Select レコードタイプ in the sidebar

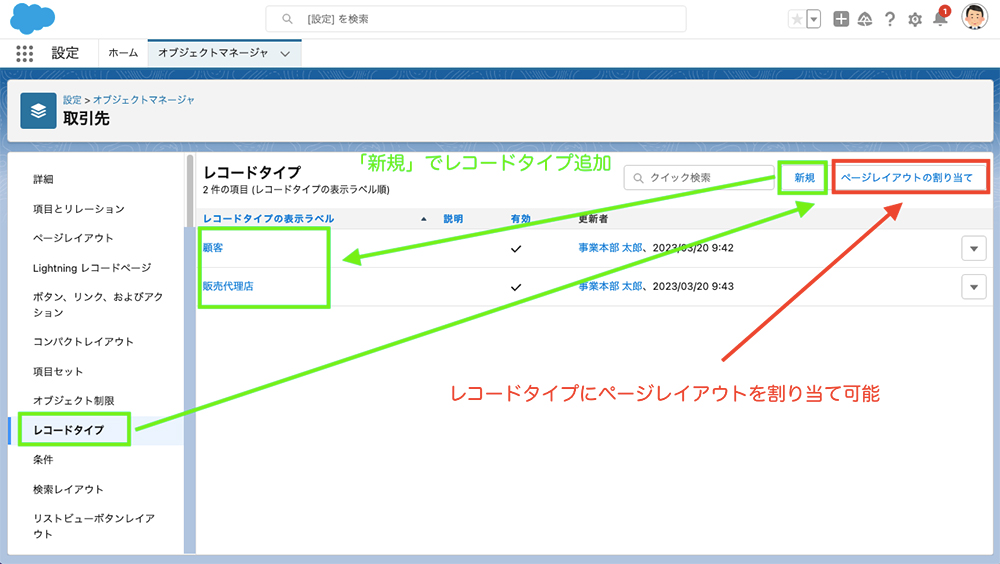(x=69, y=430)
